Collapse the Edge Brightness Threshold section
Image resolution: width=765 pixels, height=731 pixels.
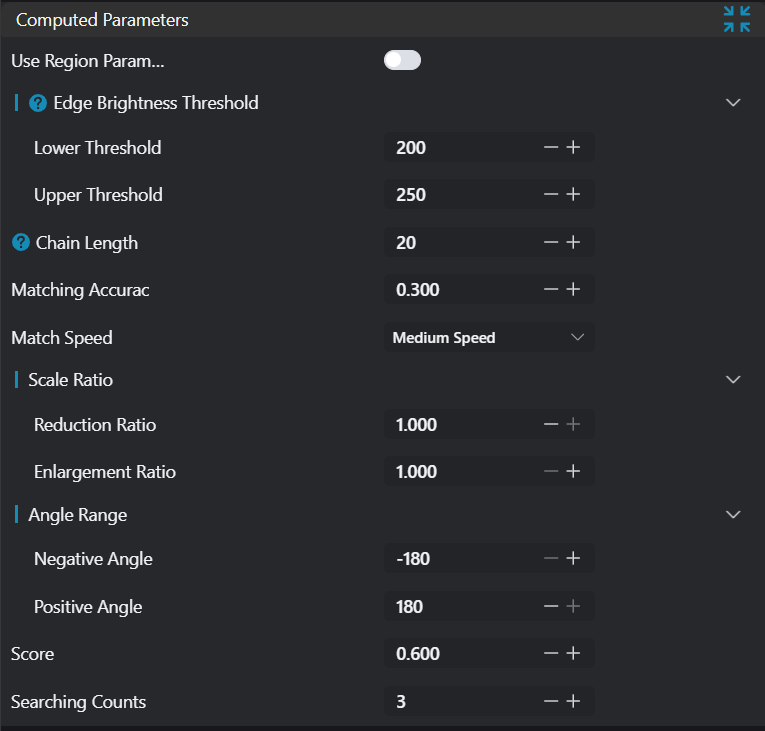coord(733,103)
